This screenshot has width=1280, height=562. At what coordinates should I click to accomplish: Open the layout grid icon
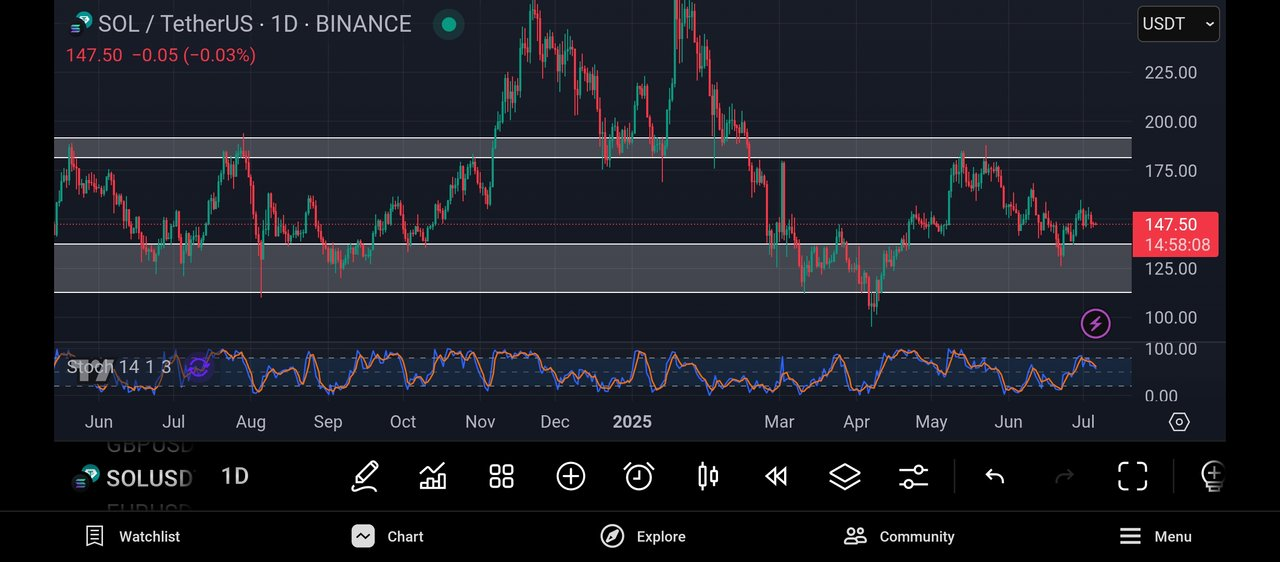click(x=501, y=476)
